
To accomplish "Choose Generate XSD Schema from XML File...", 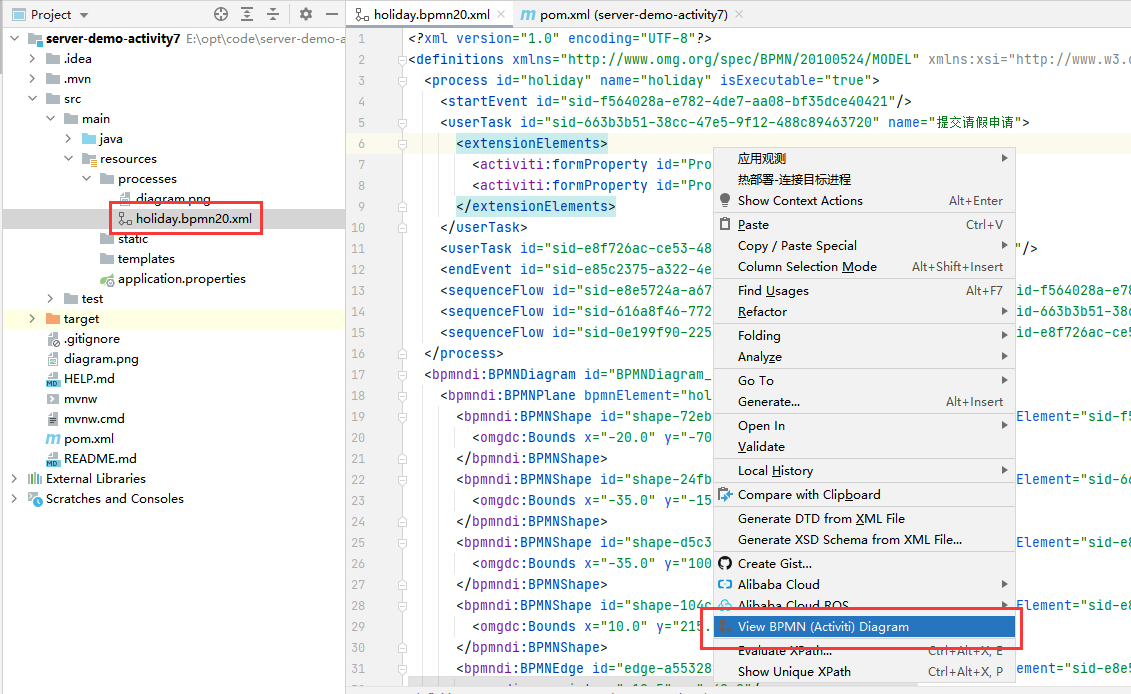I will (864, 540).
